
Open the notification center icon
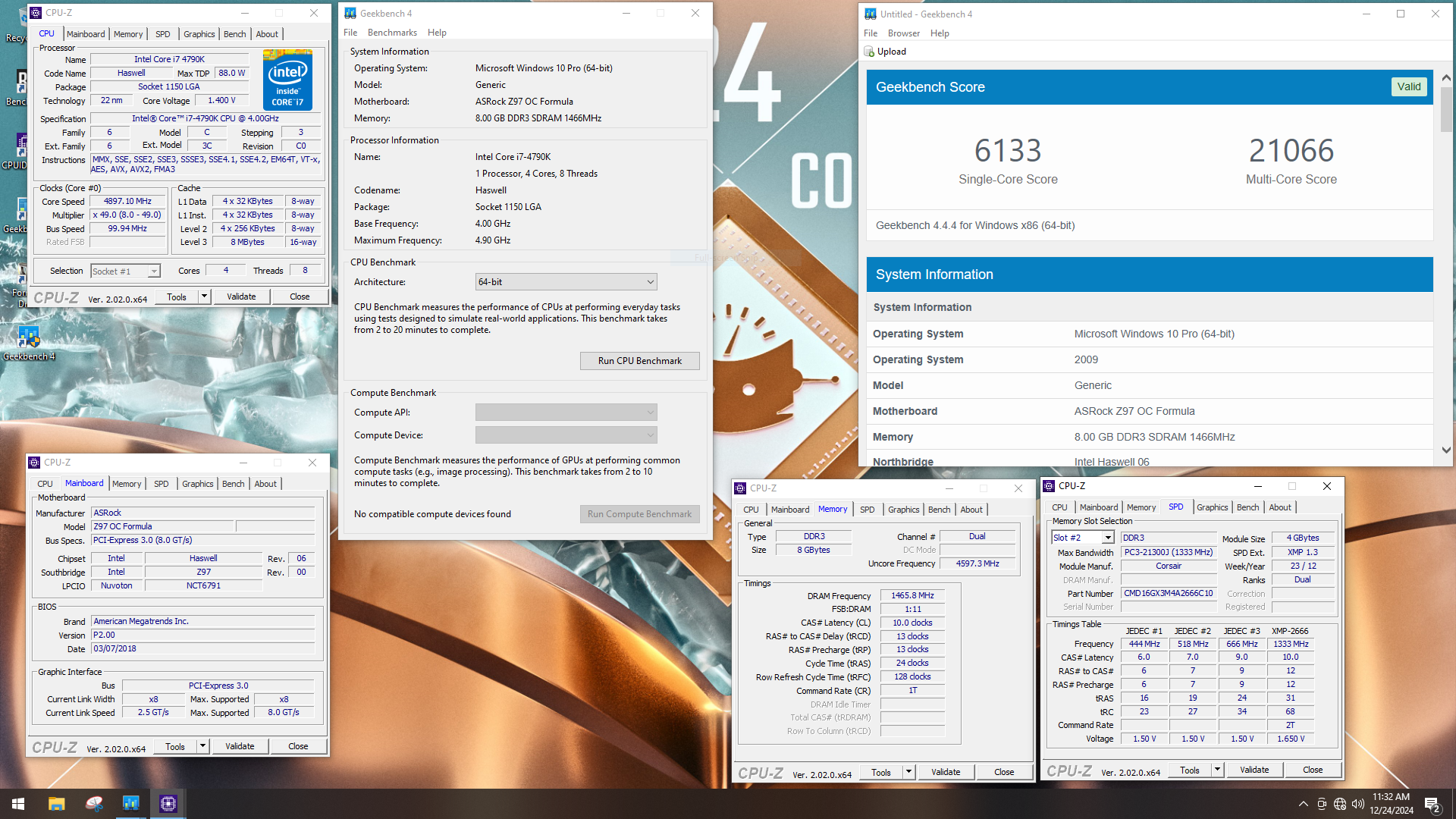pos(1432,804)
